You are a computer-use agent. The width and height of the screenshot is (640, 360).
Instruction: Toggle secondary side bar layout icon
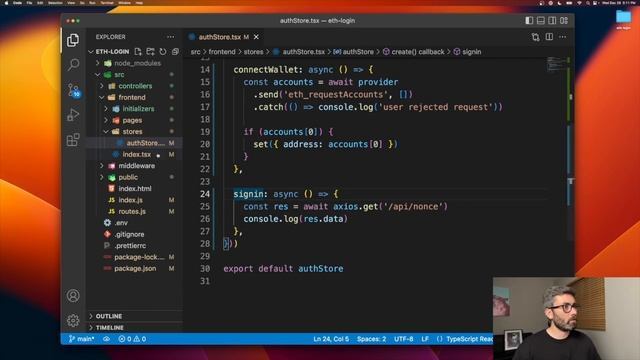click(x=552, y=20)
